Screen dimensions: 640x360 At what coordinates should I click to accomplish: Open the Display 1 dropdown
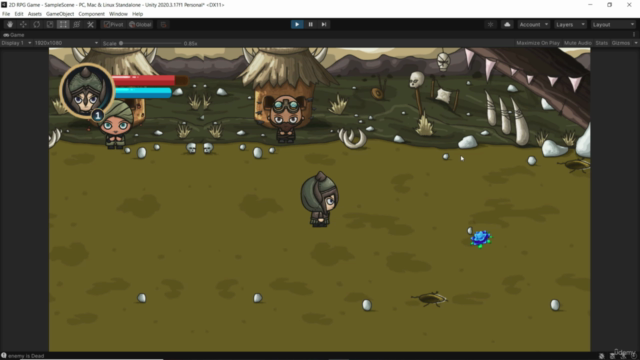click(x=16, y=43)
